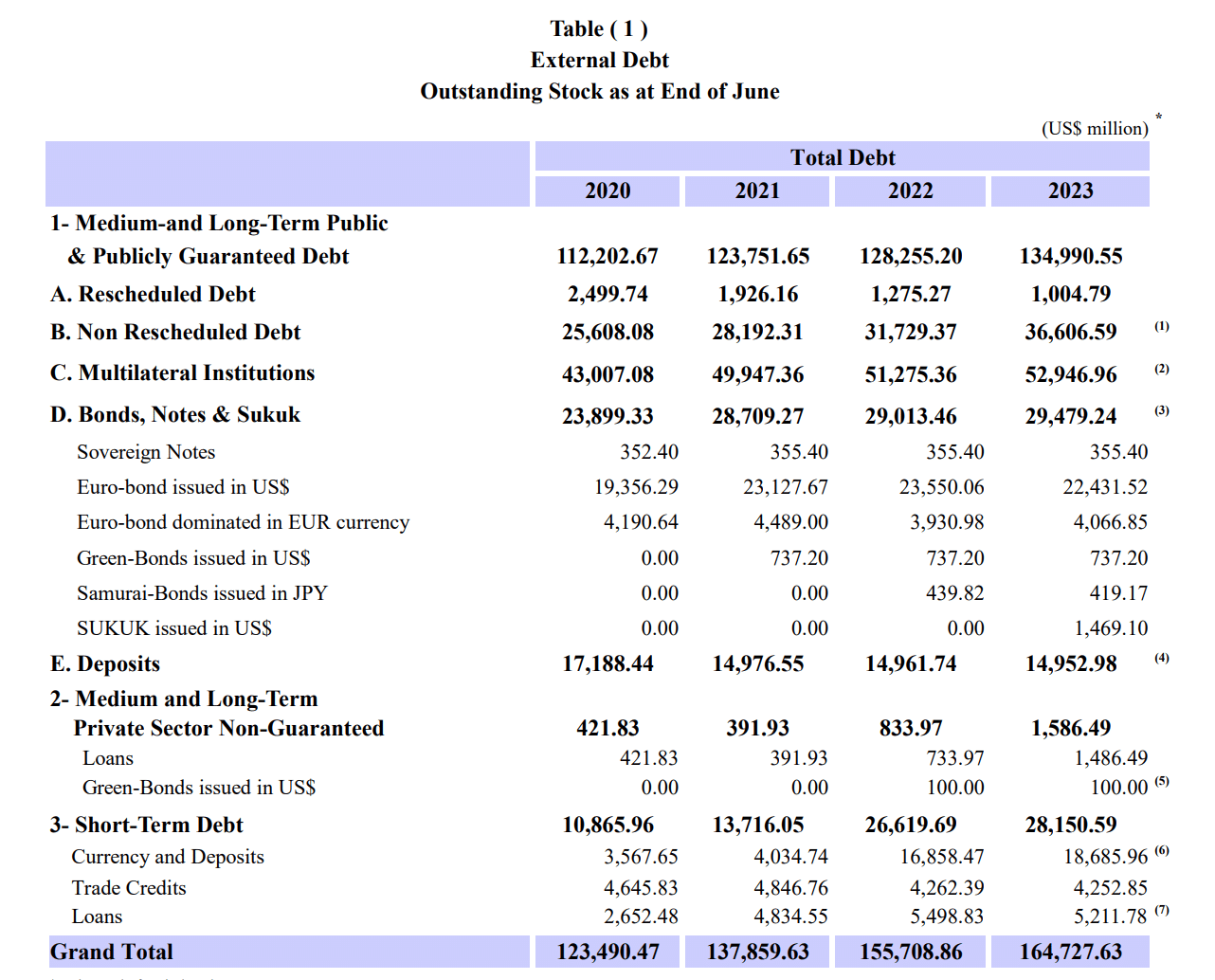Click the SUKUK 2023 value 1,469.10
This screenshot has width=1215, height=980.
coord(1110,628)
